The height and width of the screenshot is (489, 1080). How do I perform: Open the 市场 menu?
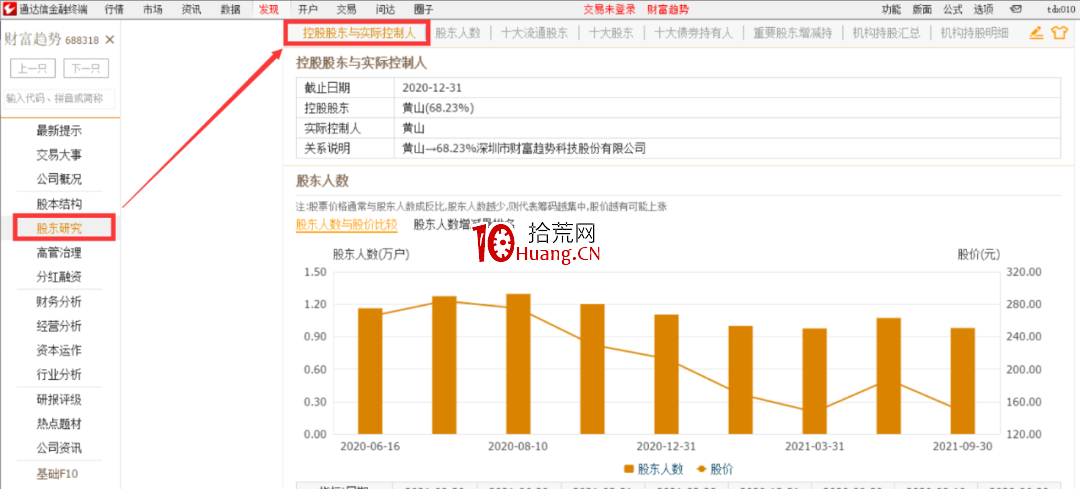pos(153,9)
